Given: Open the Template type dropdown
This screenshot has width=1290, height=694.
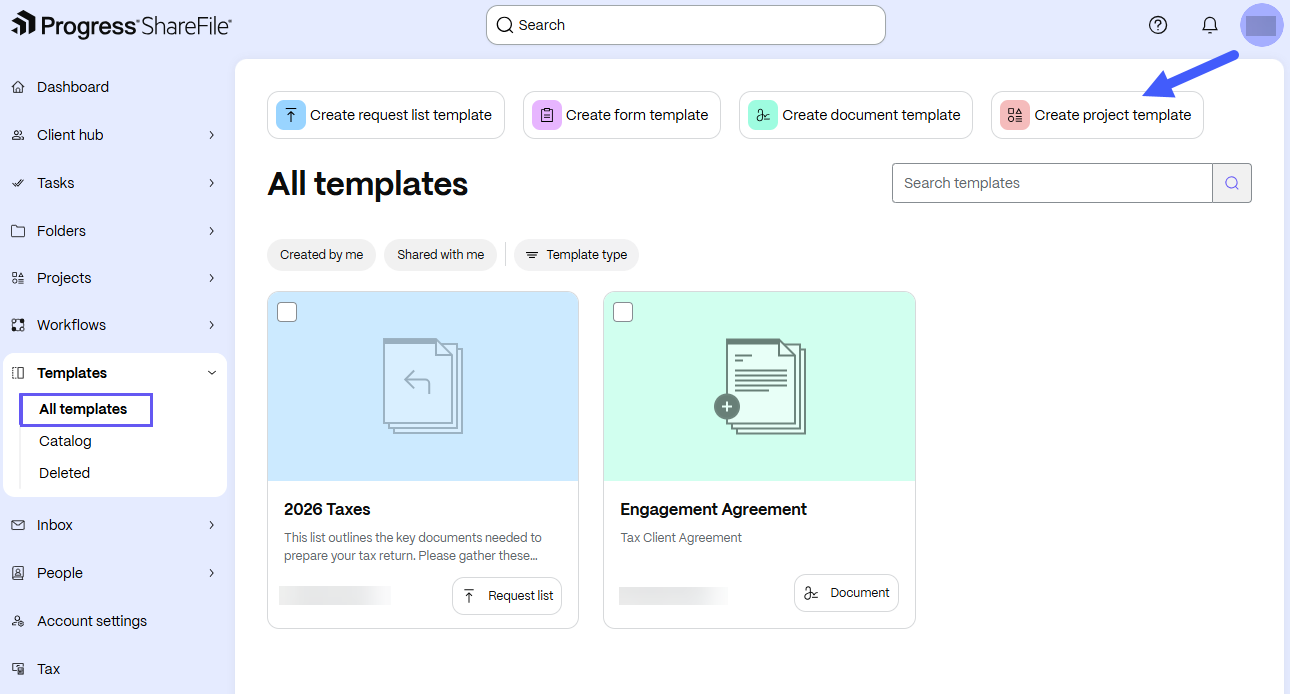Looking at the screenshot, I should pos(576,255).
